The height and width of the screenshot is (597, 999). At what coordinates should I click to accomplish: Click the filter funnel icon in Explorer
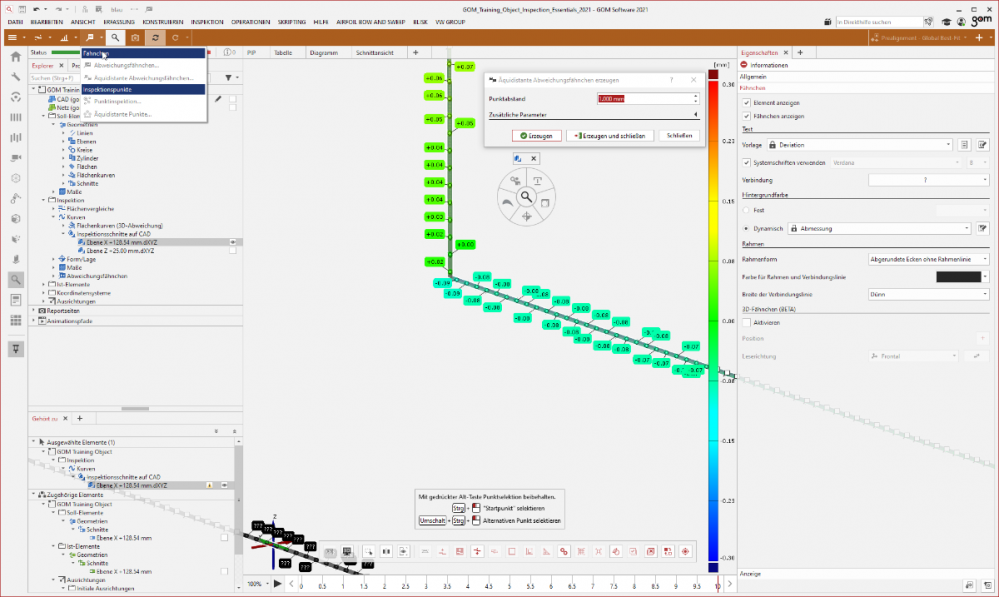[x=228, y=78]
